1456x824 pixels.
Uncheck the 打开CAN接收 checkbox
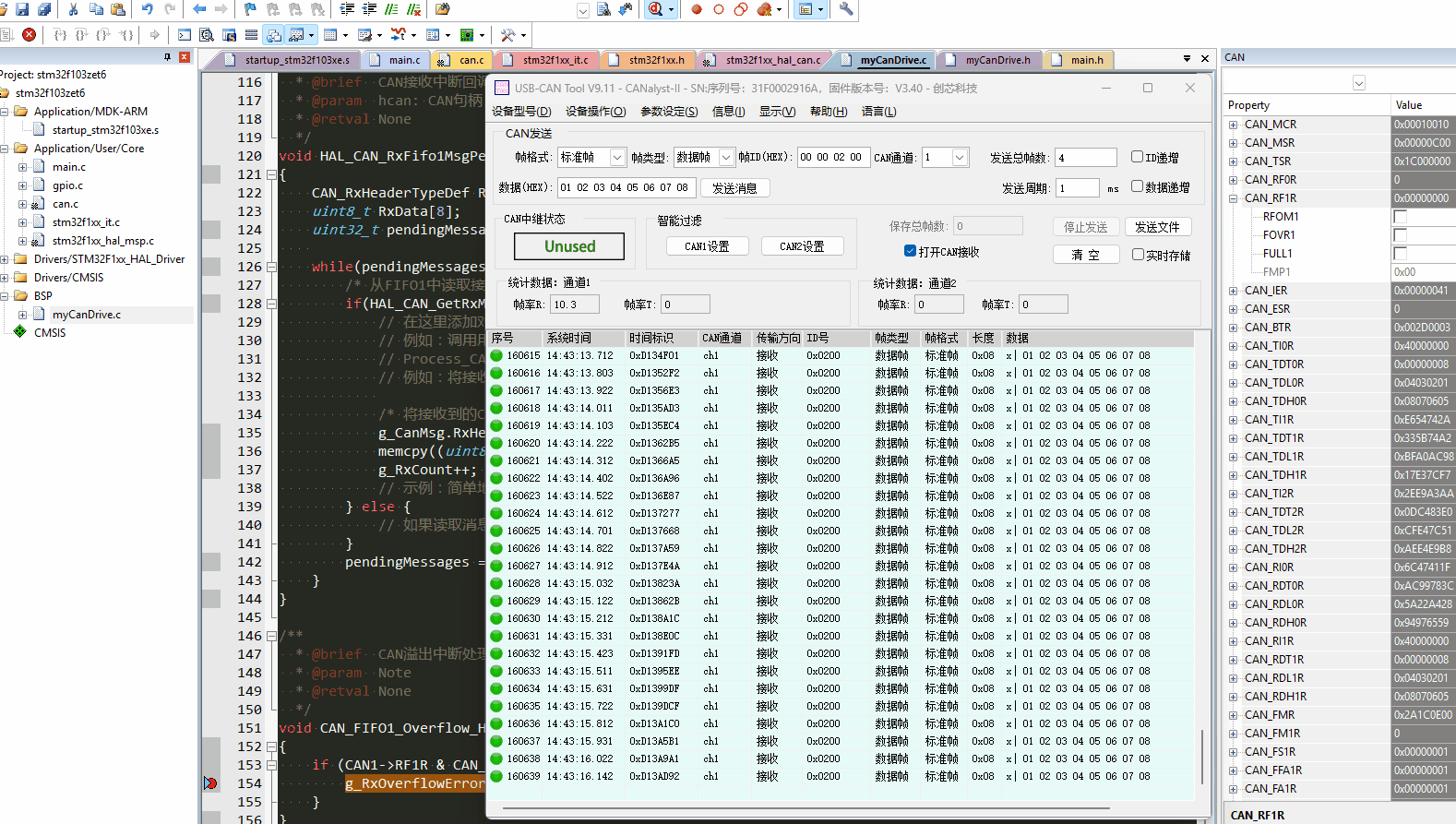pos(910,251)
